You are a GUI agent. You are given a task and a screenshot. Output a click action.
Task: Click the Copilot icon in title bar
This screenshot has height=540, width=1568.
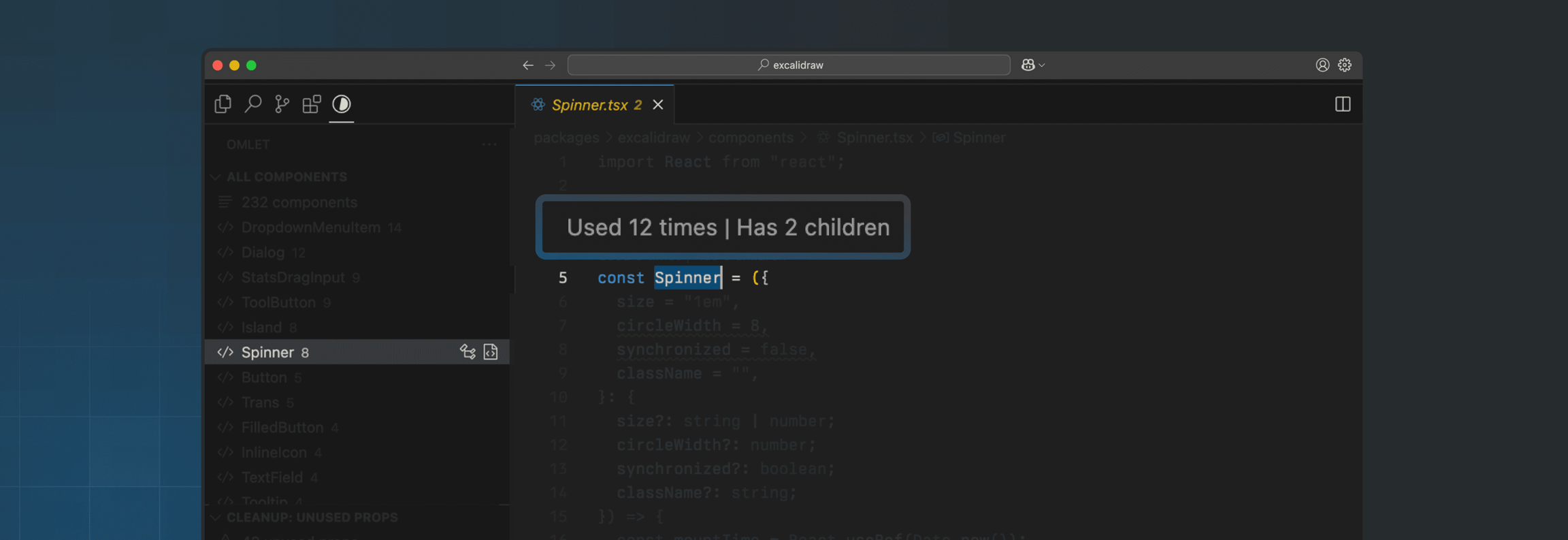pos(1028,65)
